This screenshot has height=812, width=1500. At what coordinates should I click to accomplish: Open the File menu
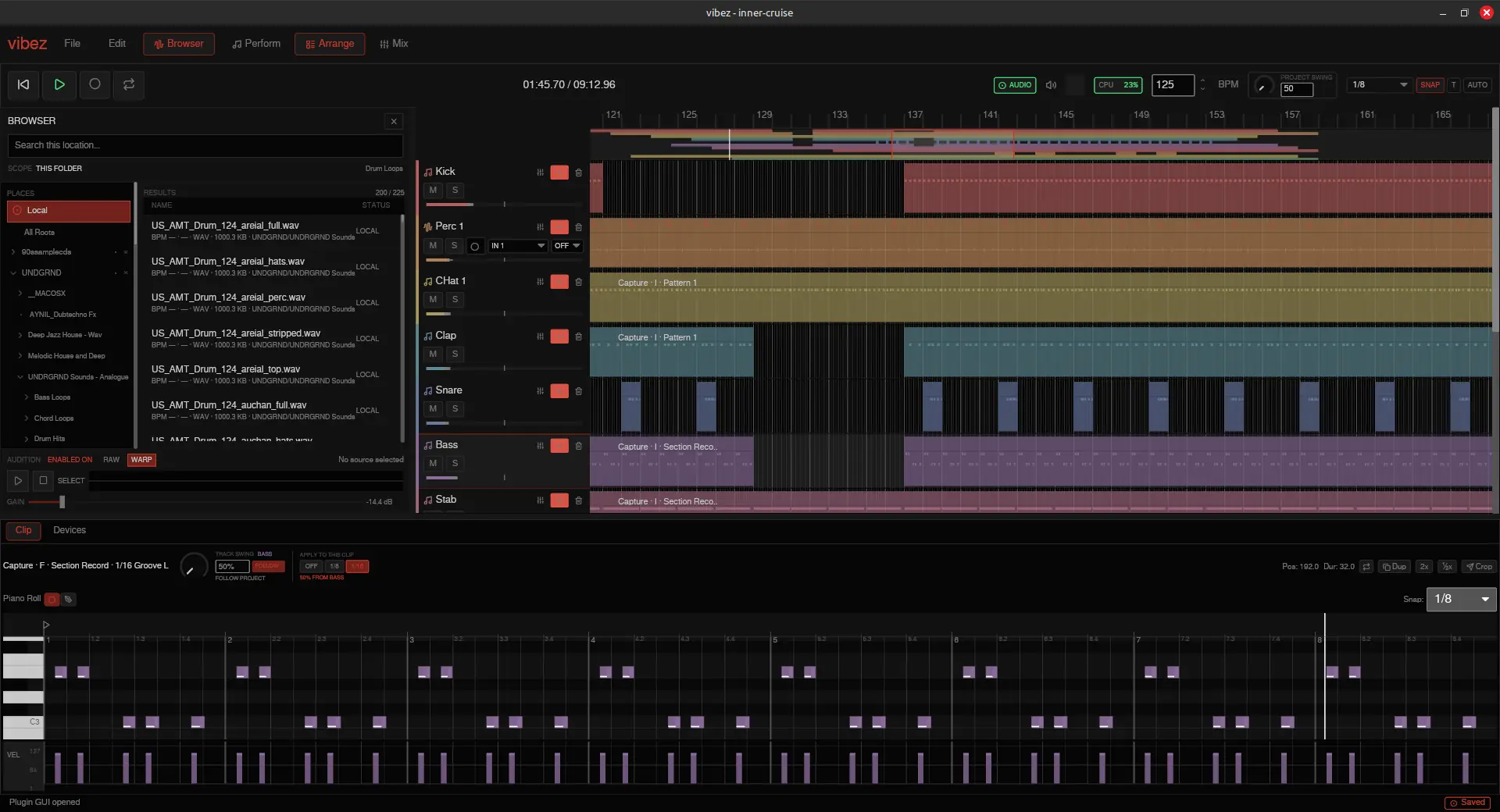(x=72, y=44)
